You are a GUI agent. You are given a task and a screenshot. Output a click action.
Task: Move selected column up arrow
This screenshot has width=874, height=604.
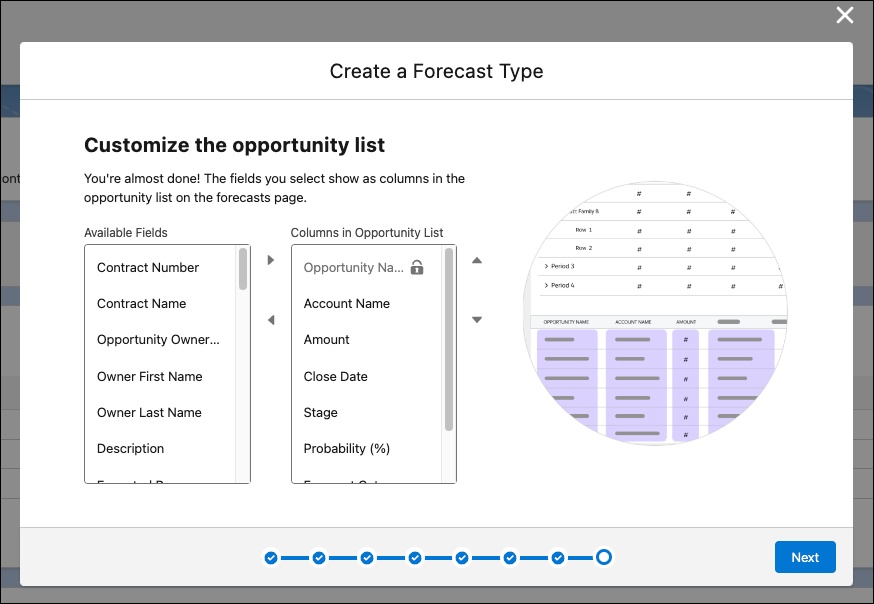pyautogui.click(x=477, y=260)
